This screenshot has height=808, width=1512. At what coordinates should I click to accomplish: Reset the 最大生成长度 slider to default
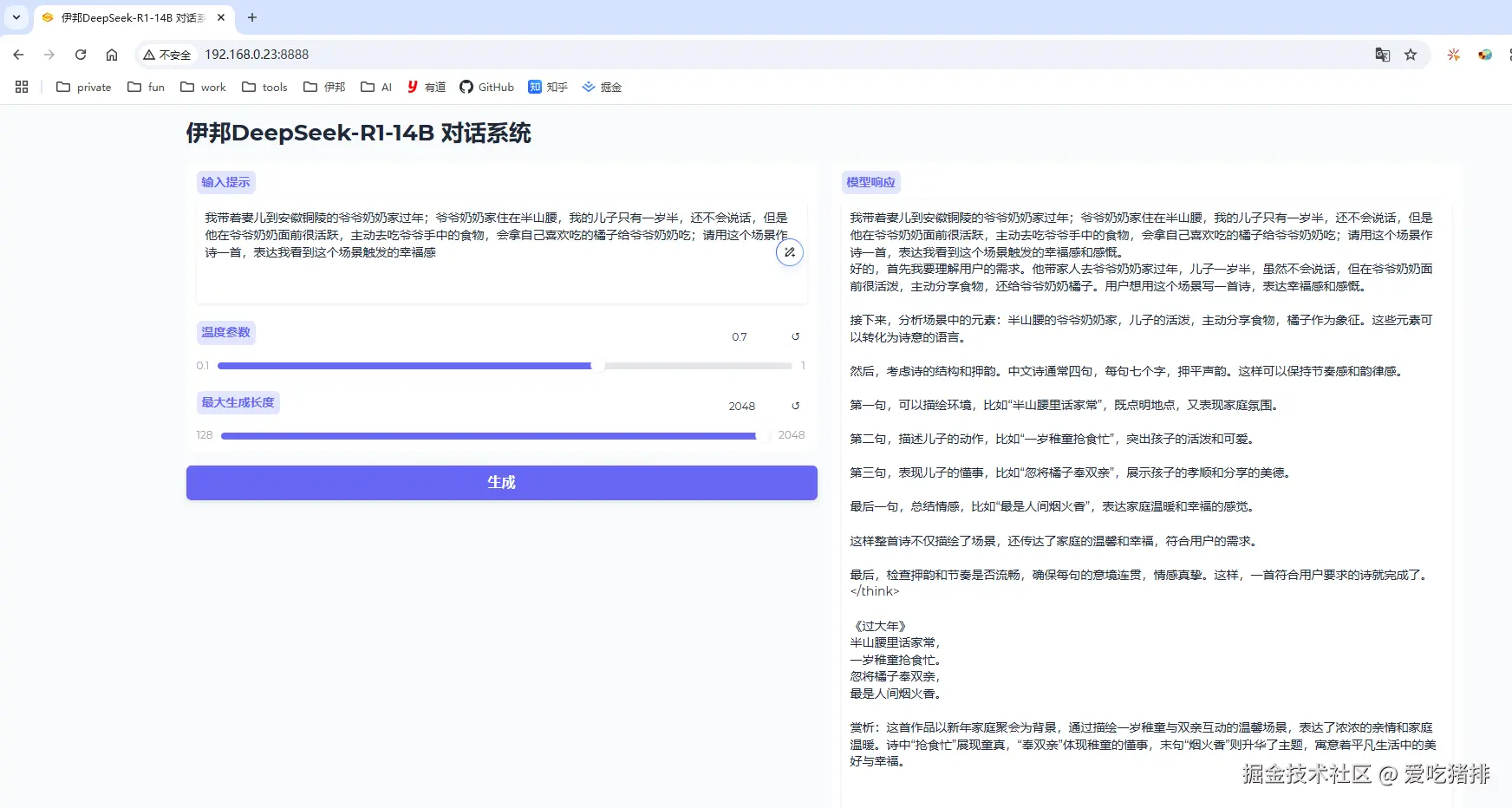click(x=795, y=406)
